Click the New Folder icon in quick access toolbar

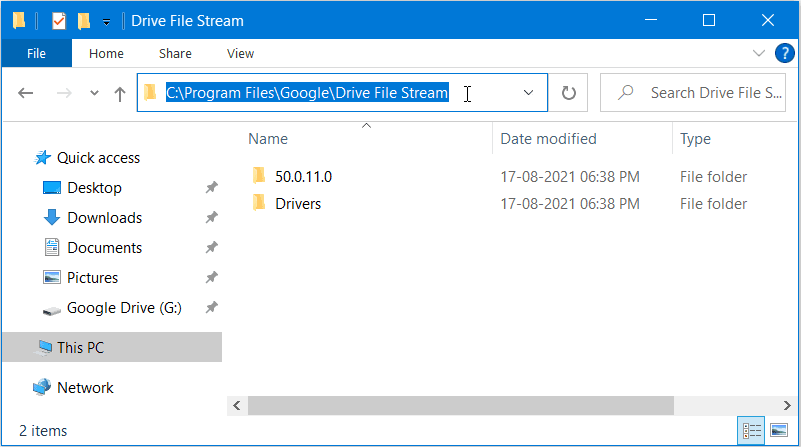pyautogui.click(x=84, y=21)
